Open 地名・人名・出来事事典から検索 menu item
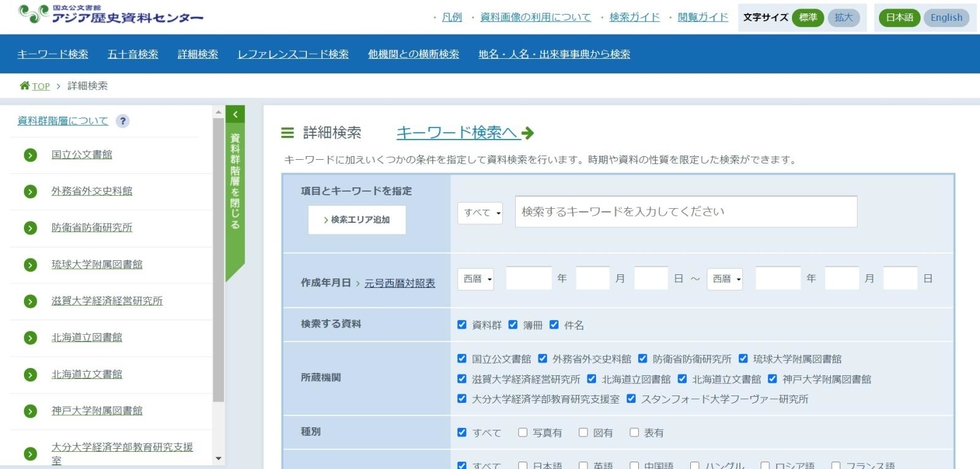 [x=554, y=54]
